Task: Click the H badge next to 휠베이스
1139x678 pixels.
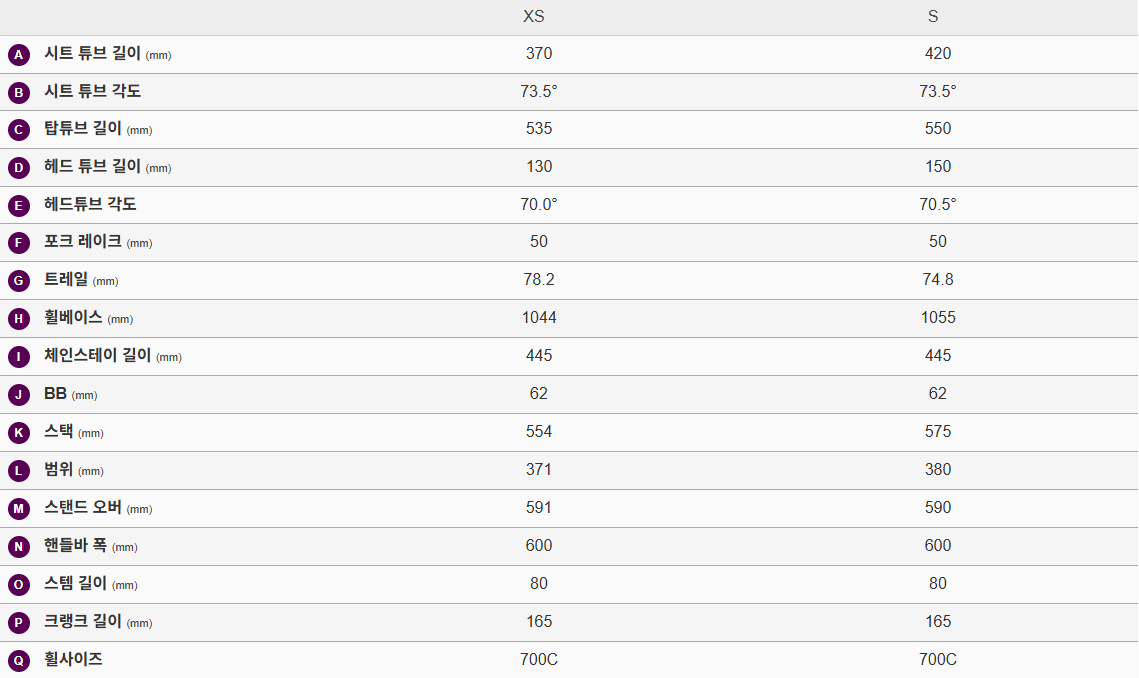Action: point(19,319)
